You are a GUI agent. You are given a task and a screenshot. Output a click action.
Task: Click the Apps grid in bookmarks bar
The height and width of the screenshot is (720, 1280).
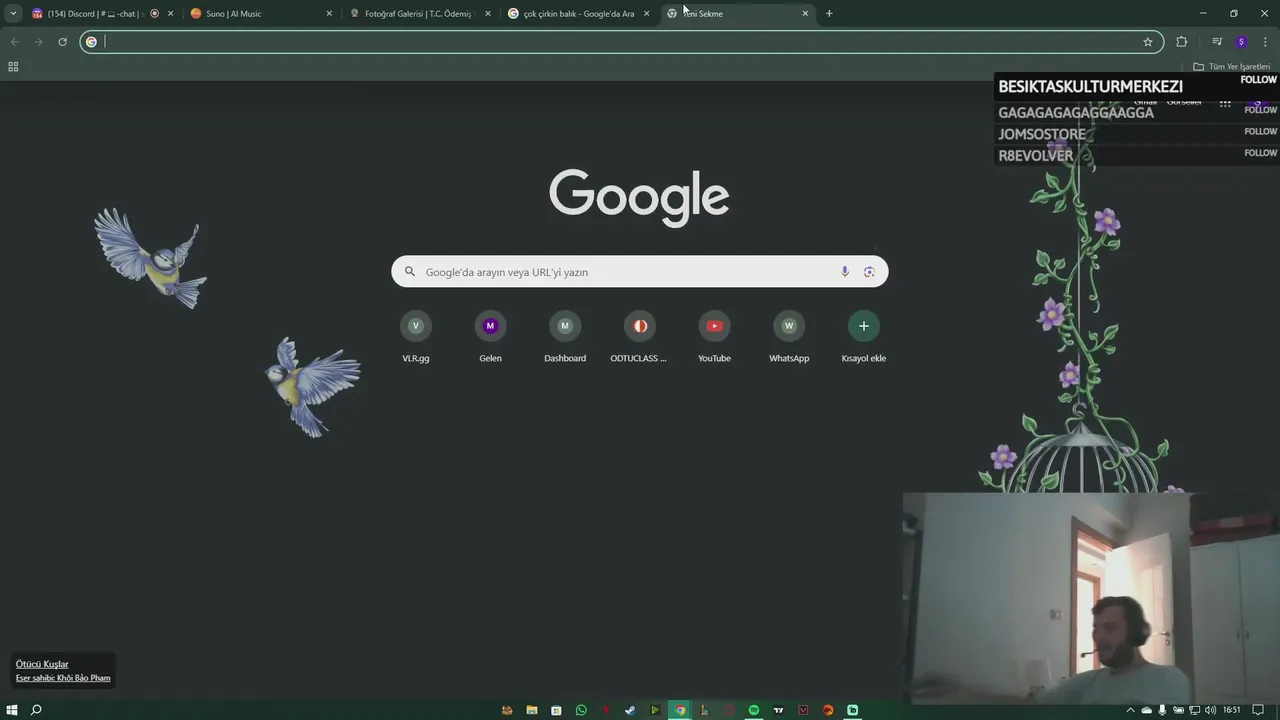(x=13, y=67)
